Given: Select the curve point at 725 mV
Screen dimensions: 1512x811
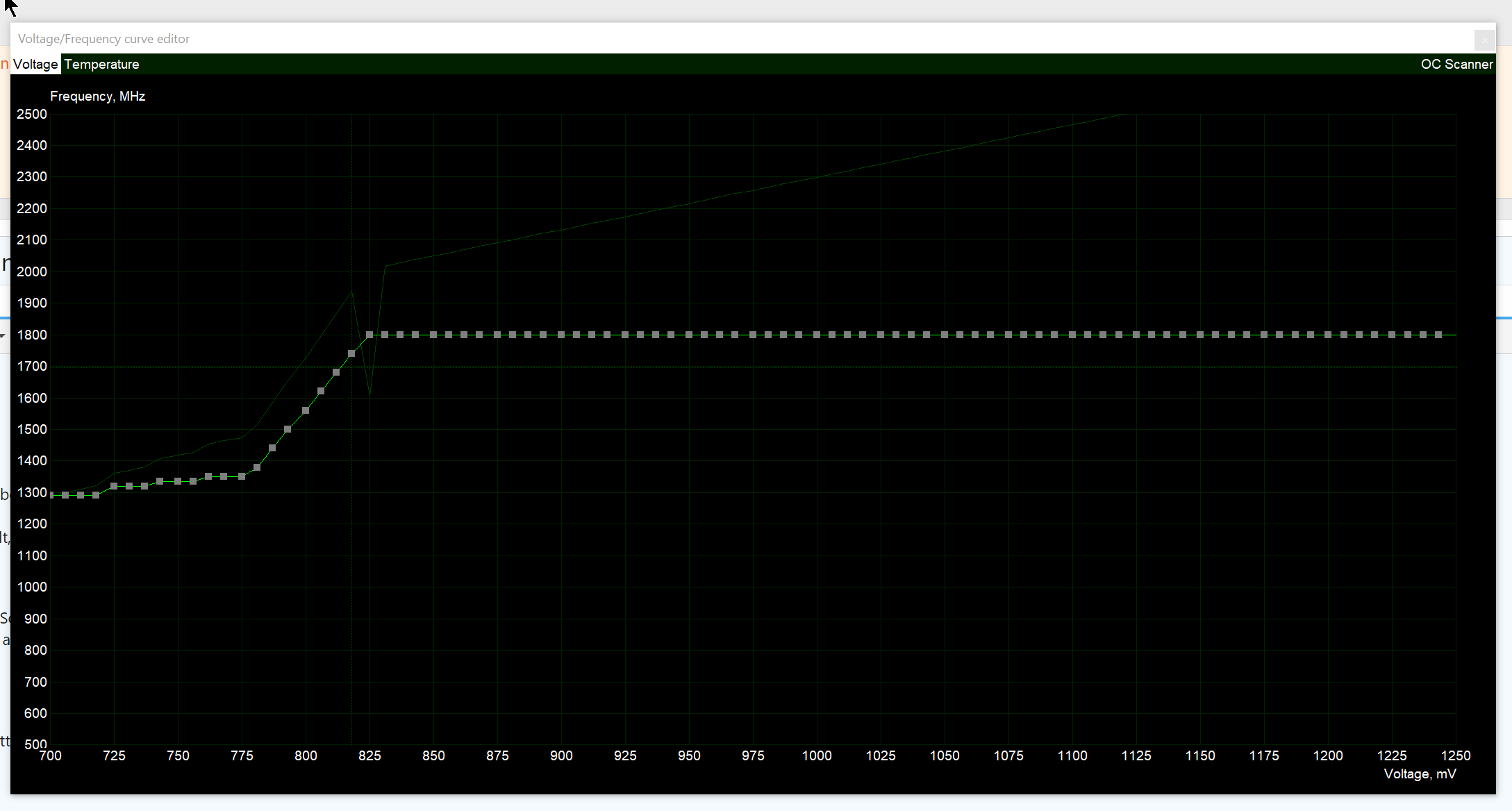Looking at the screenshot, I should click(x=114, y=486).
